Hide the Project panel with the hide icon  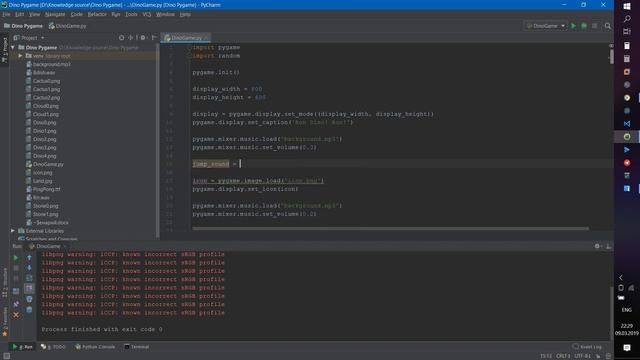pyautogui.click(x=154, y=38)
